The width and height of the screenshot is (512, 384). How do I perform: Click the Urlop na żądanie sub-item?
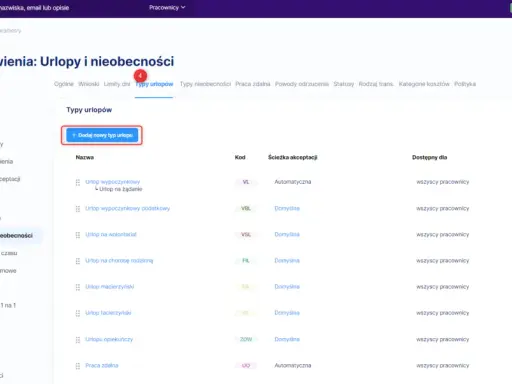click(121, 189)
